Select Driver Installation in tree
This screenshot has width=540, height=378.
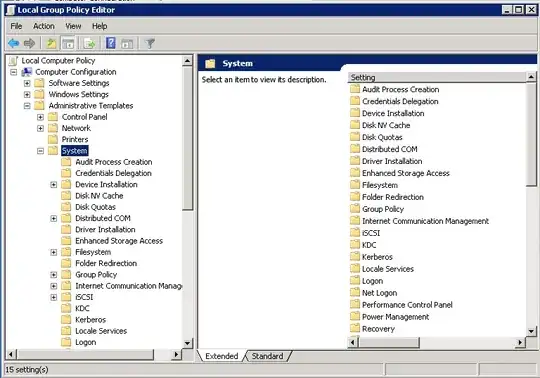coord(105,230)
